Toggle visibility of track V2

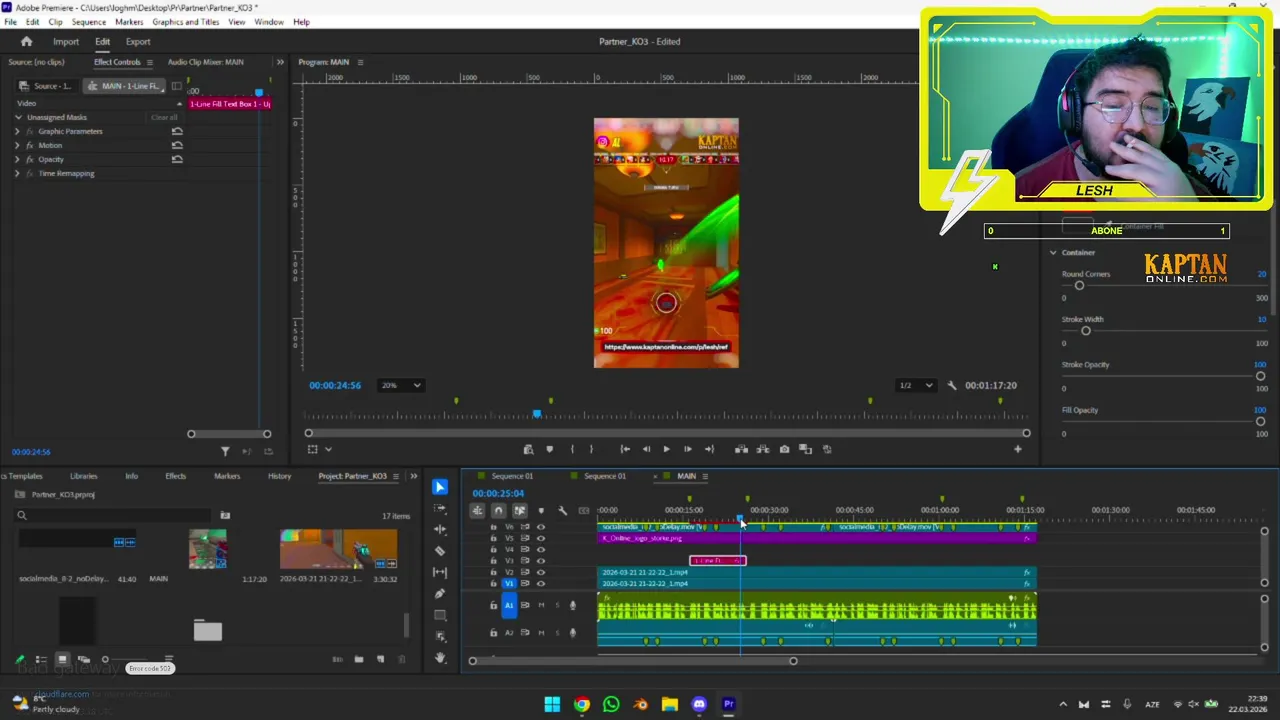[x=541, y=572]
